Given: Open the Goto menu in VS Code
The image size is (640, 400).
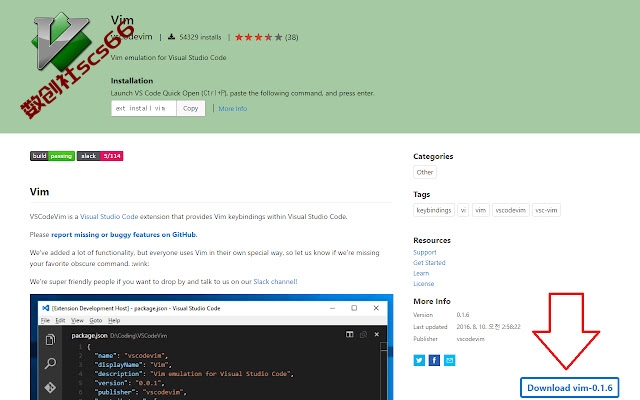Looking at the screenshot, I should click(96, 320).
